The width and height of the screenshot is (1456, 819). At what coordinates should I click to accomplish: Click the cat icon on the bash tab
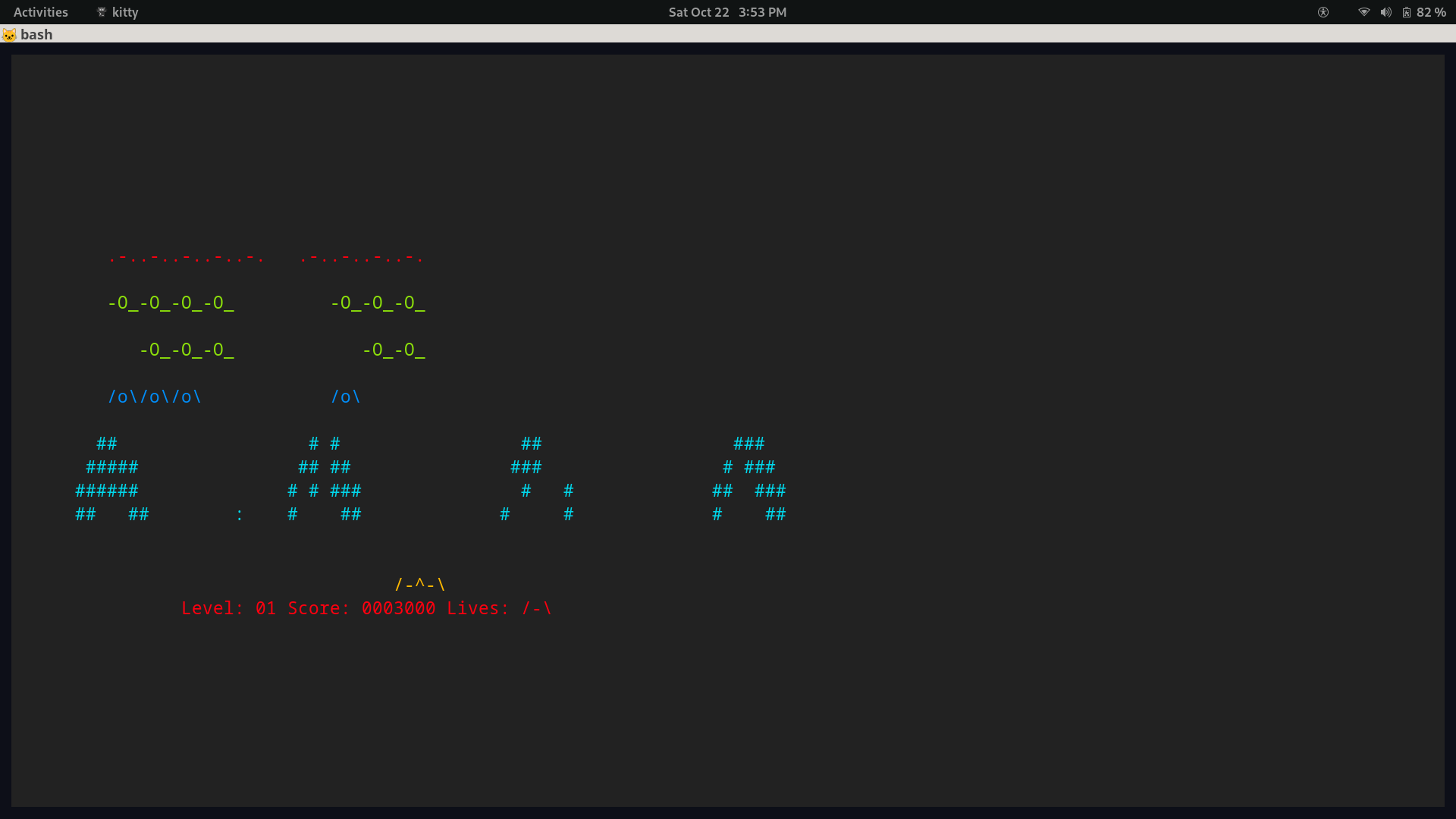coord(8,34)
